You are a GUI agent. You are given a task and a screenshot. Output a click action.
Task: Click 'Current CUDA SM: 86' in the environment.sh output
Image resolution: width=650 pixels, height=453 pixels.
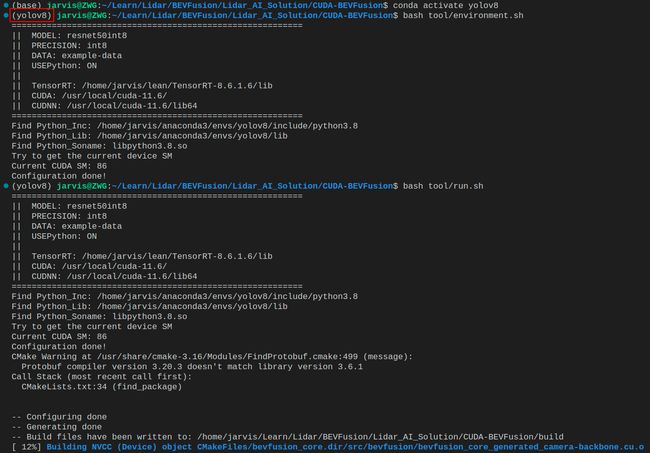tap(59, 166)
